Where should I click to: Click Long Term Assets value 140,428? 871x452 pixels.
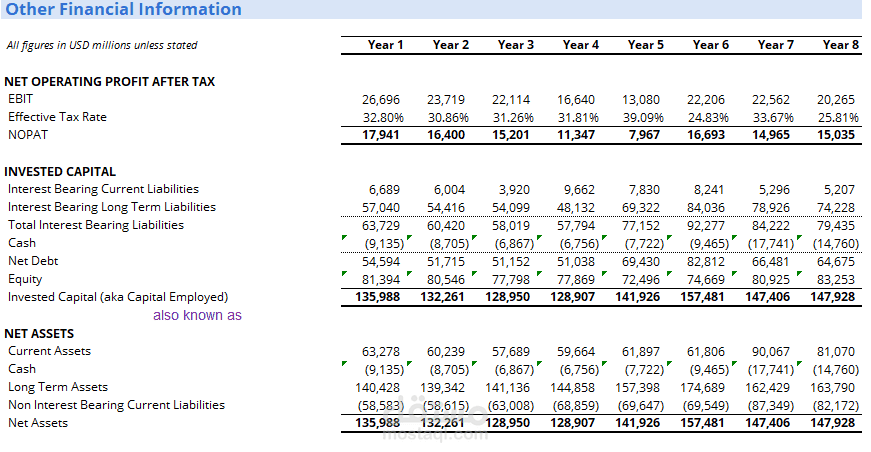coord(377,388)
